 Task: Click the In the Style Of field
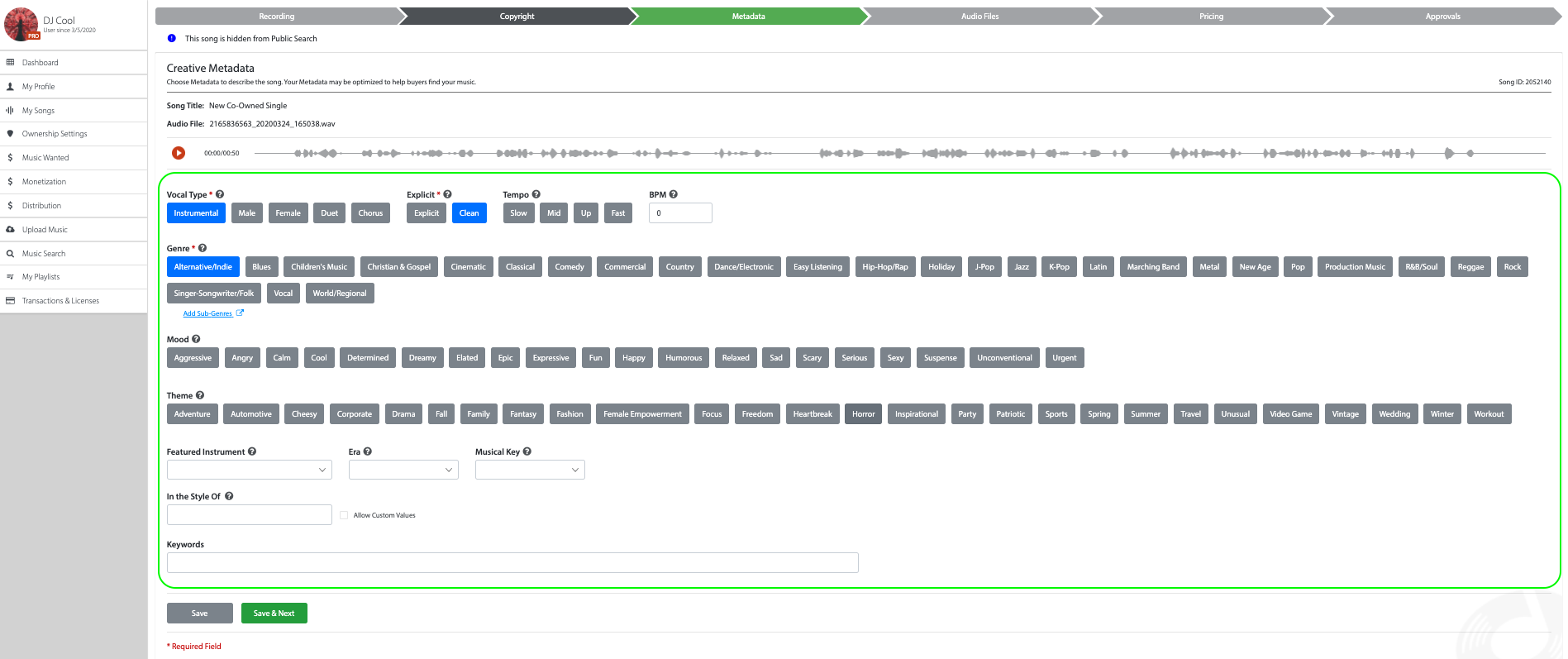click(x=250, y=515)
